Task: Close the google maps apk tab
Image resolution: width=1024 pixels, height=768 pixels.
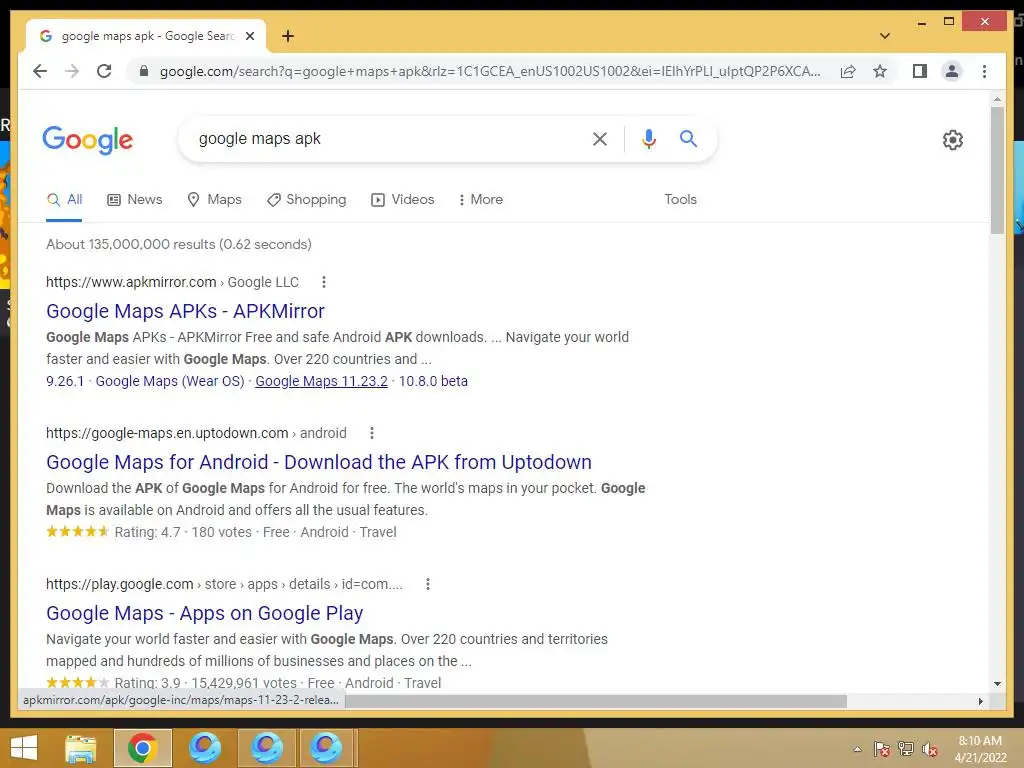Action: [249, 36]
